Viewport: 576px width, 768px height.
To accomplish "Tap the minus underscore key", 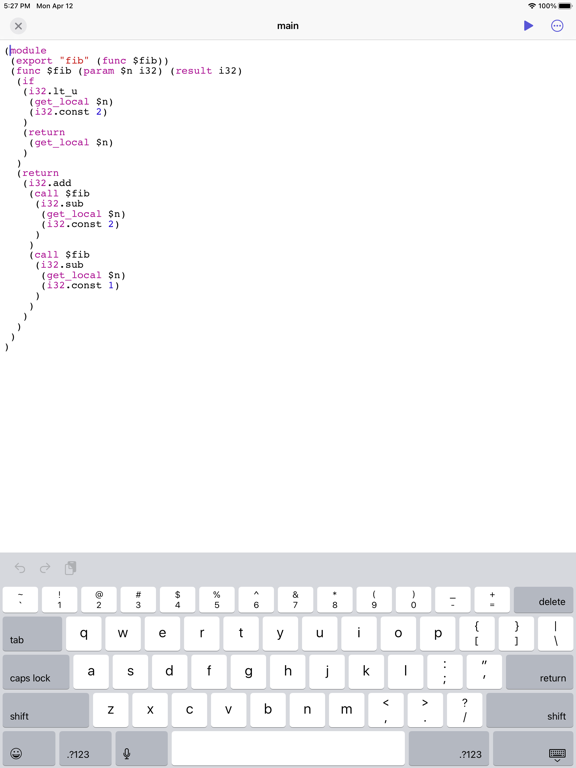I will (x=453, y=600).
